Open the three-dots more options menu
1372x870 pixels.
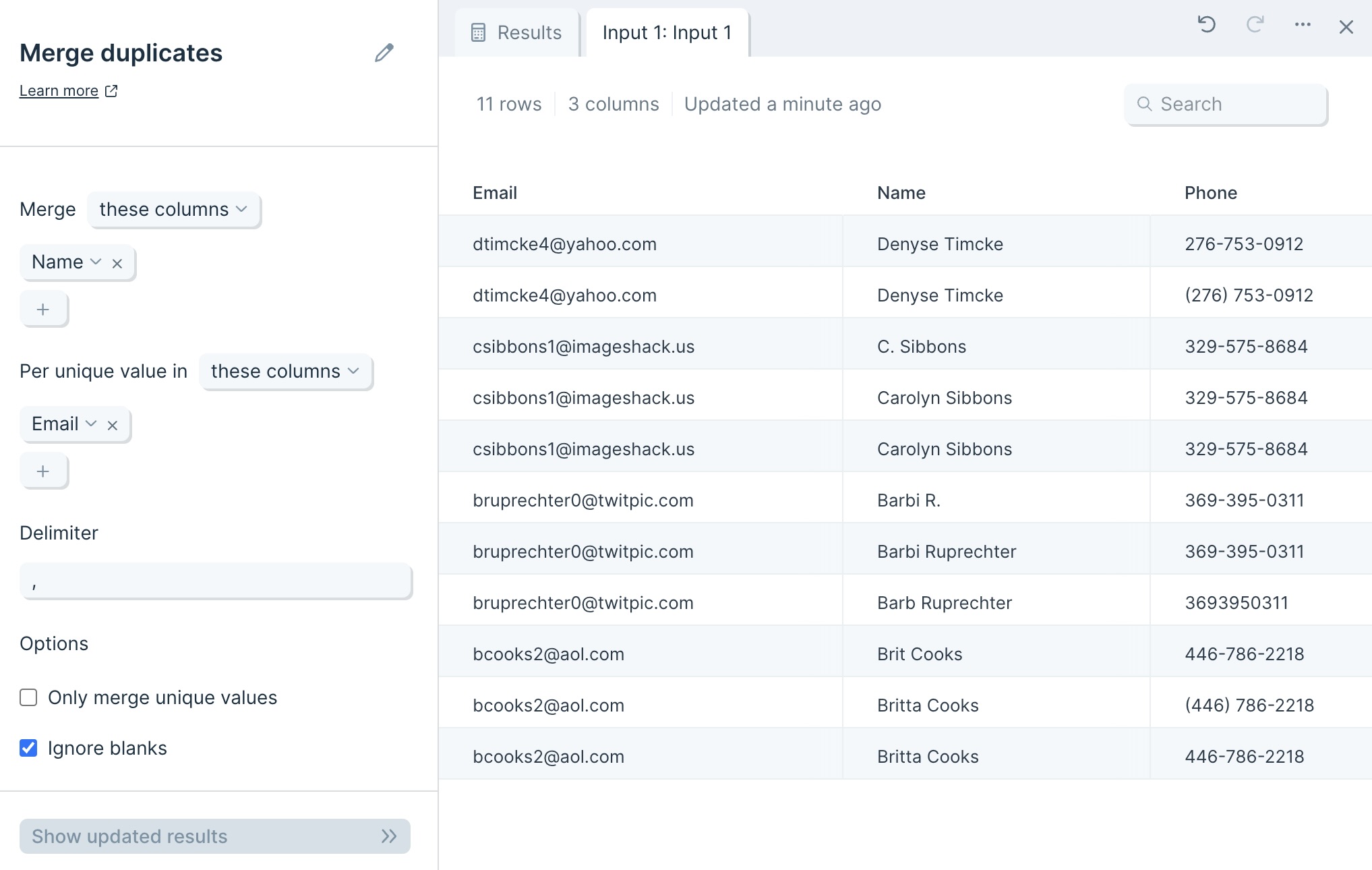tap(1303, 25)
